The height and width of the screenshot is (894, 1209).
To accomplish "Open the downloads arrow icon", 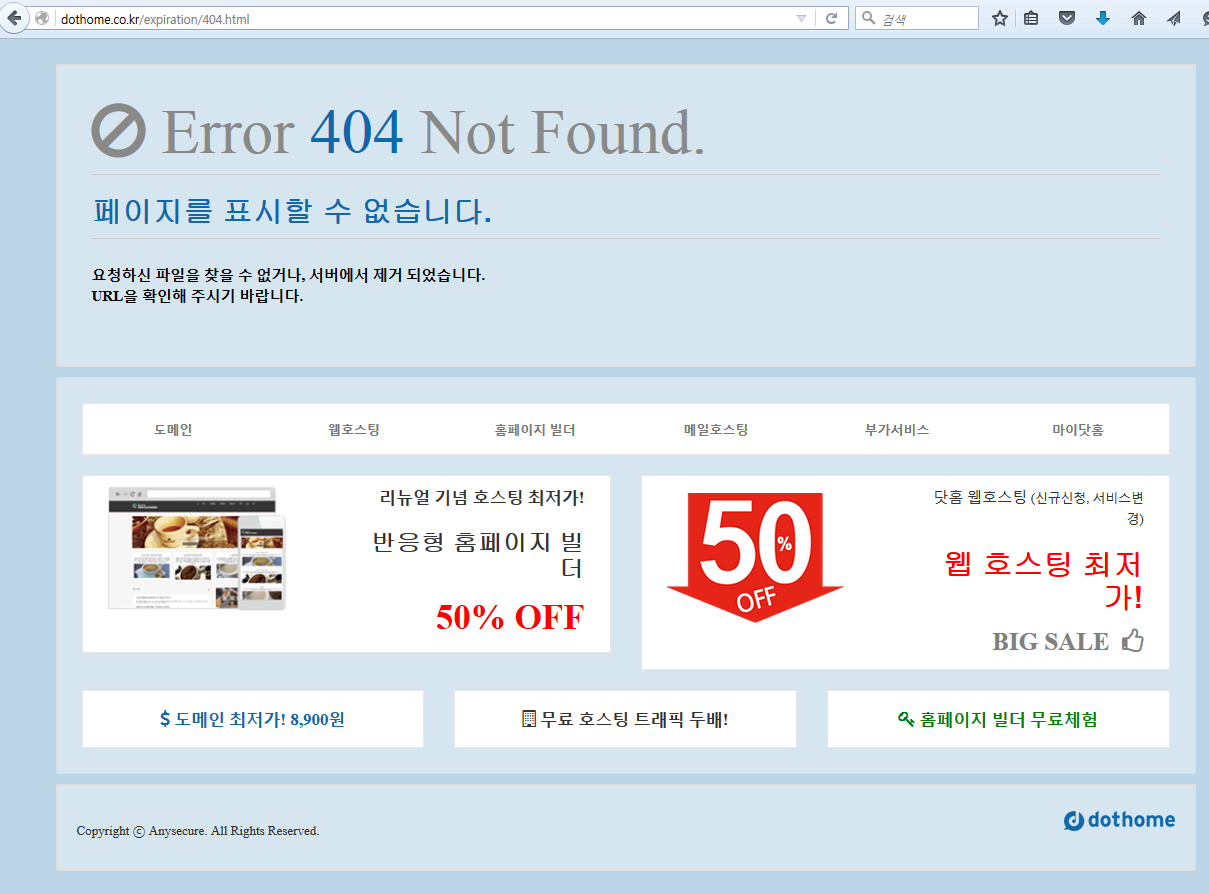I will click(1103, 18).
